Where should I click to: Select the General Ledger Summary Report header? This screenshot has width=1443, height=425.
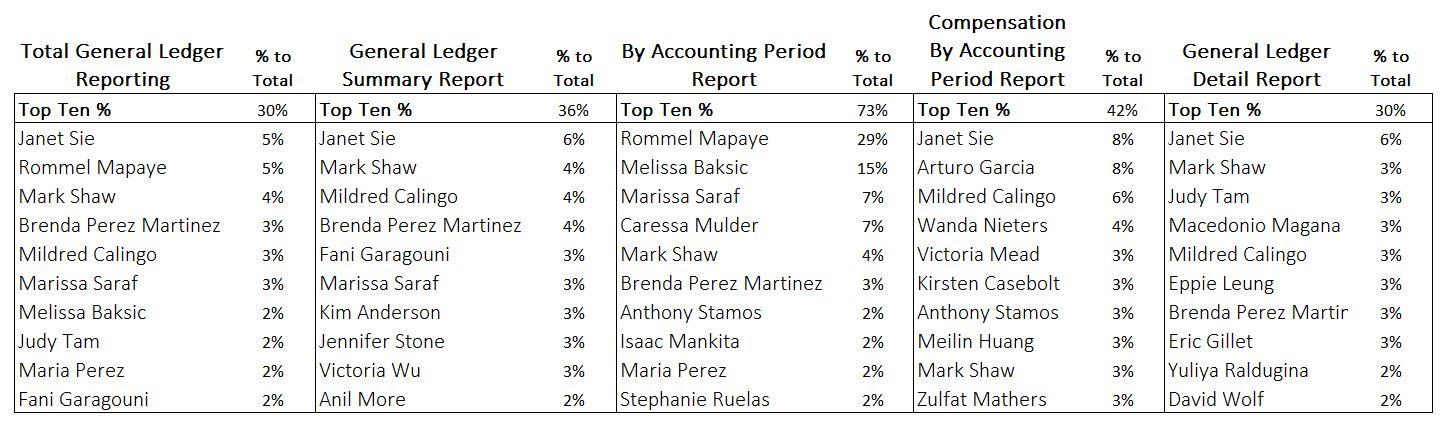(x=423, y=65)
